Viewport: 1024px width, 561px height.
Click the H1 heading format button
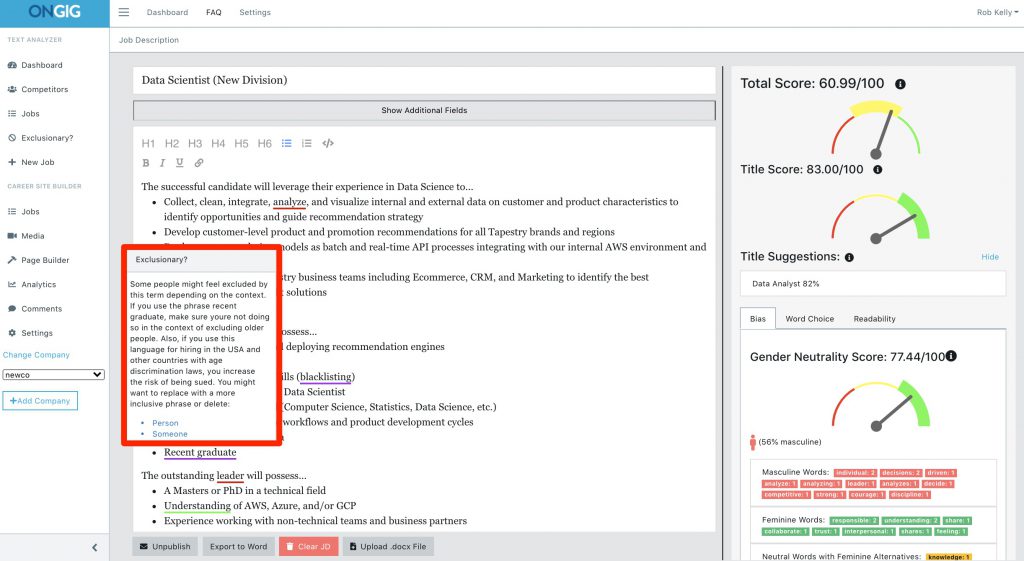[148, 144]
